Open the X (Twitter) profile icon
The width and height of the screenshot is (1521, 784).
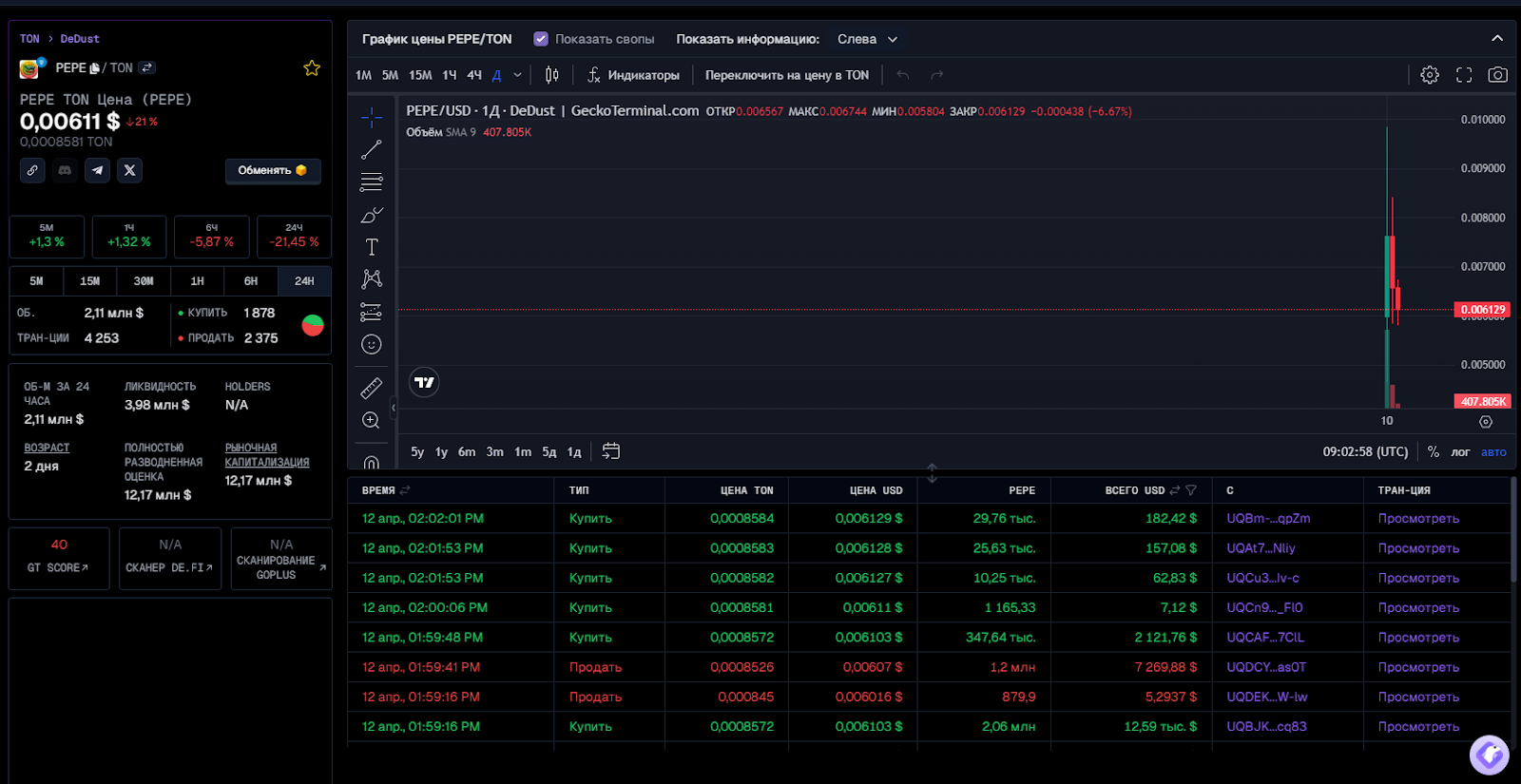130,170
